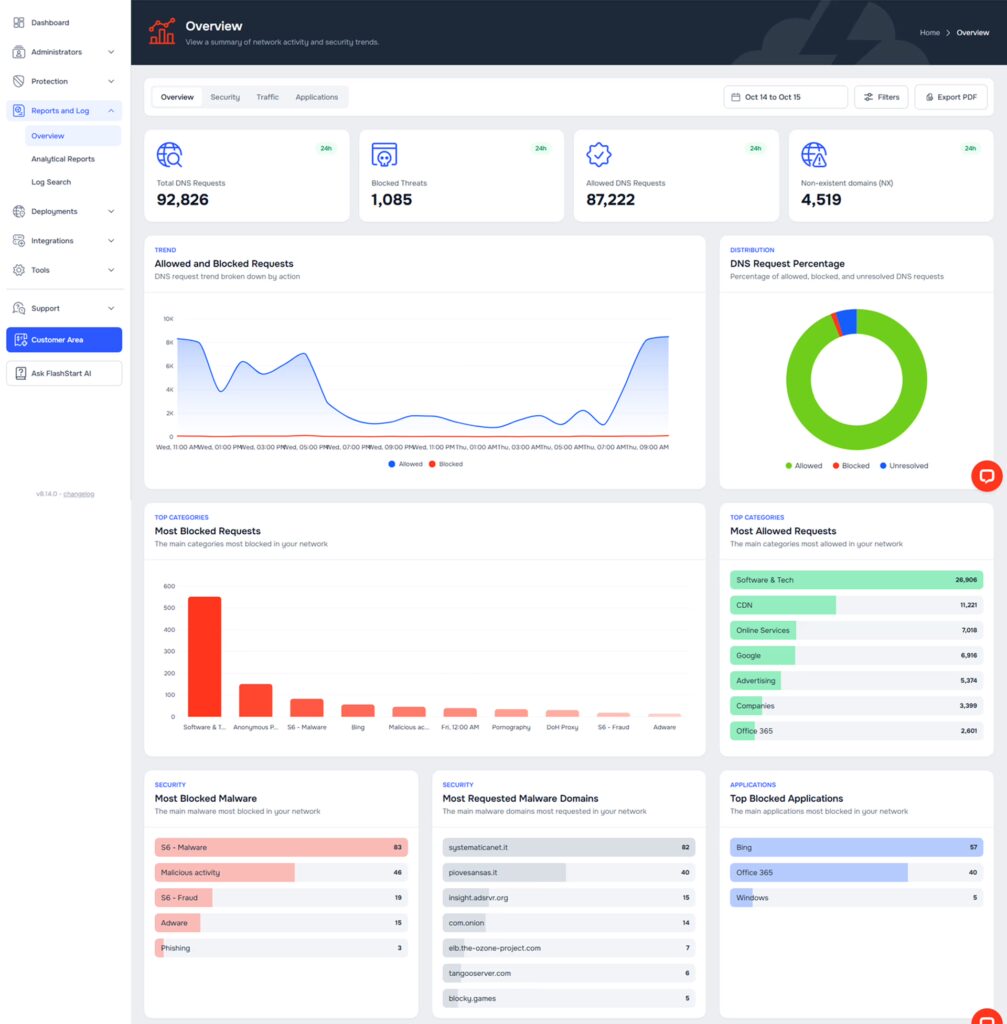The height and width of the screenshot is (1024, 1007).
Task: Click the Home breadcrumb link
Action: coord(929,32)
